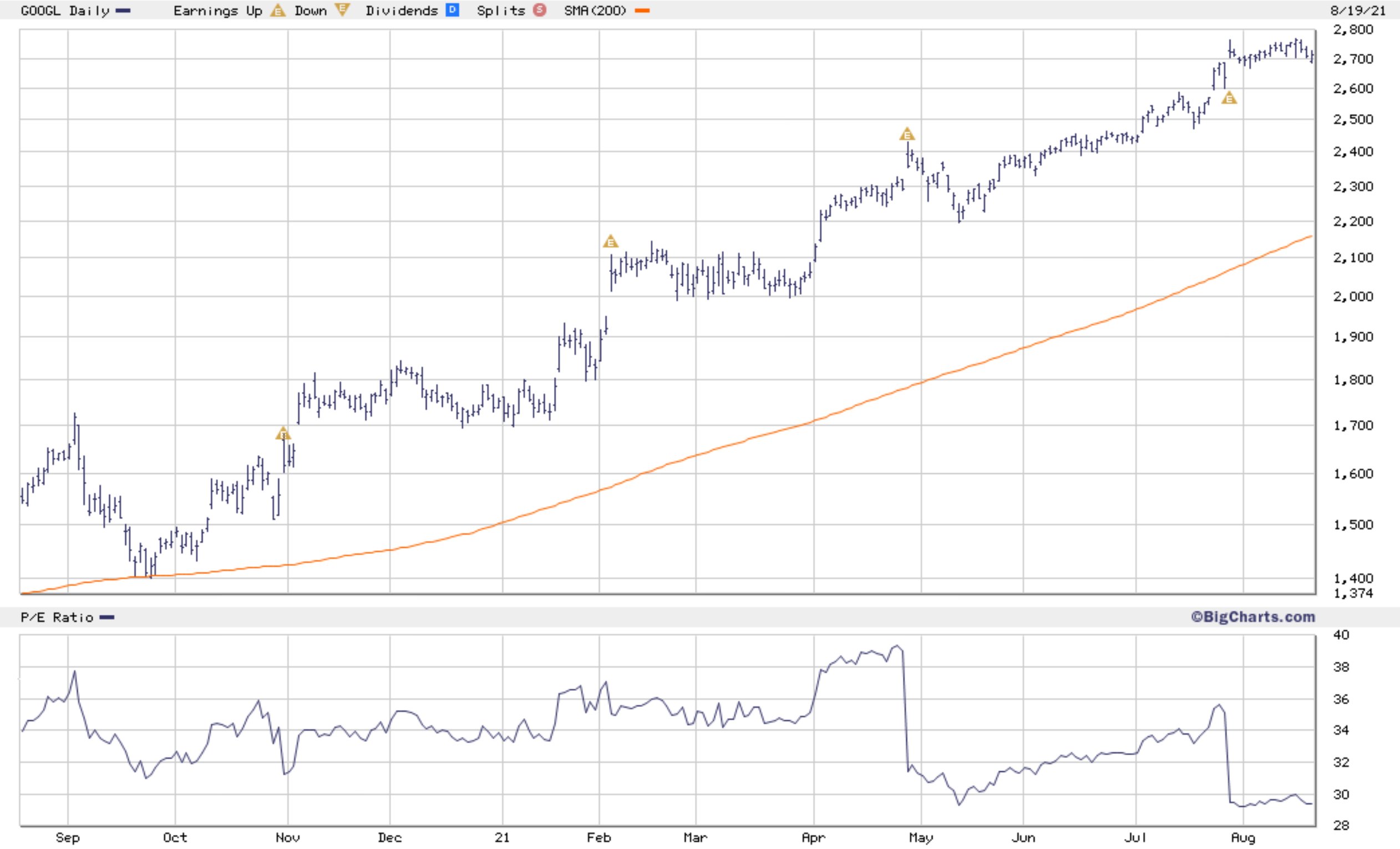Click the Aug month axis label
Screen dimensions: 1400x849
coord(1242,838)
